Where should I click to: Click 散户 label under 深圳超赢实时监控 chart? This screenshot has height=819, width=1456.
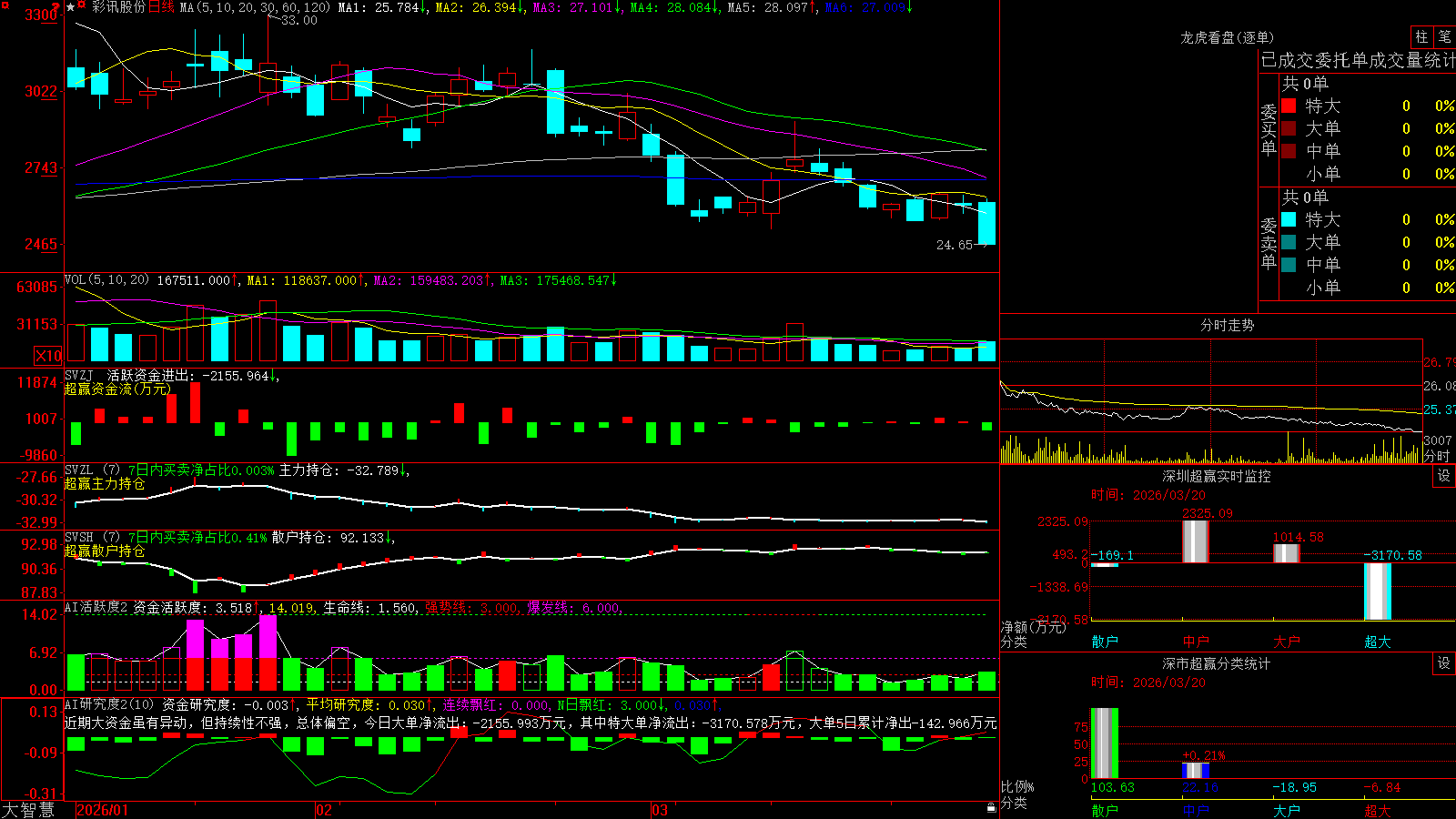pos(1105,642)
